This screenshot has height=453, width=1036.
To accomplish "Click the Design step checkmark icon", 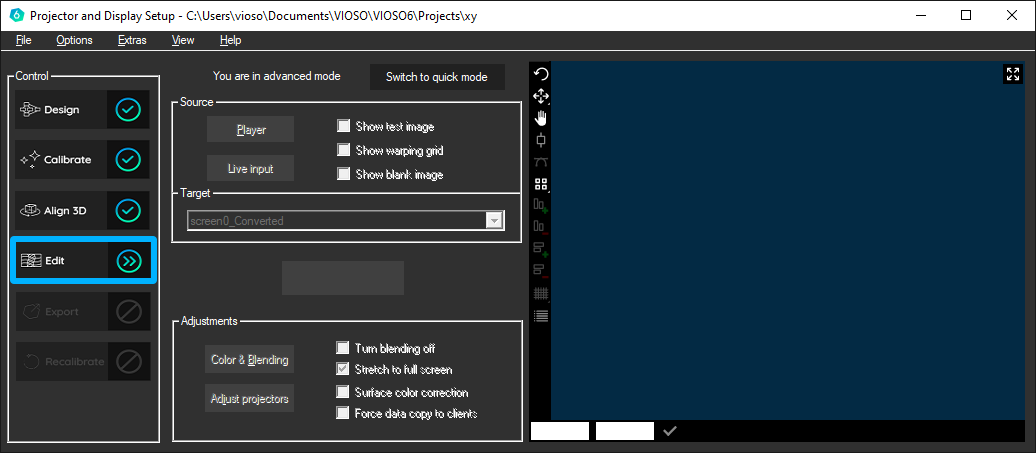I will (x=128, y=110).
